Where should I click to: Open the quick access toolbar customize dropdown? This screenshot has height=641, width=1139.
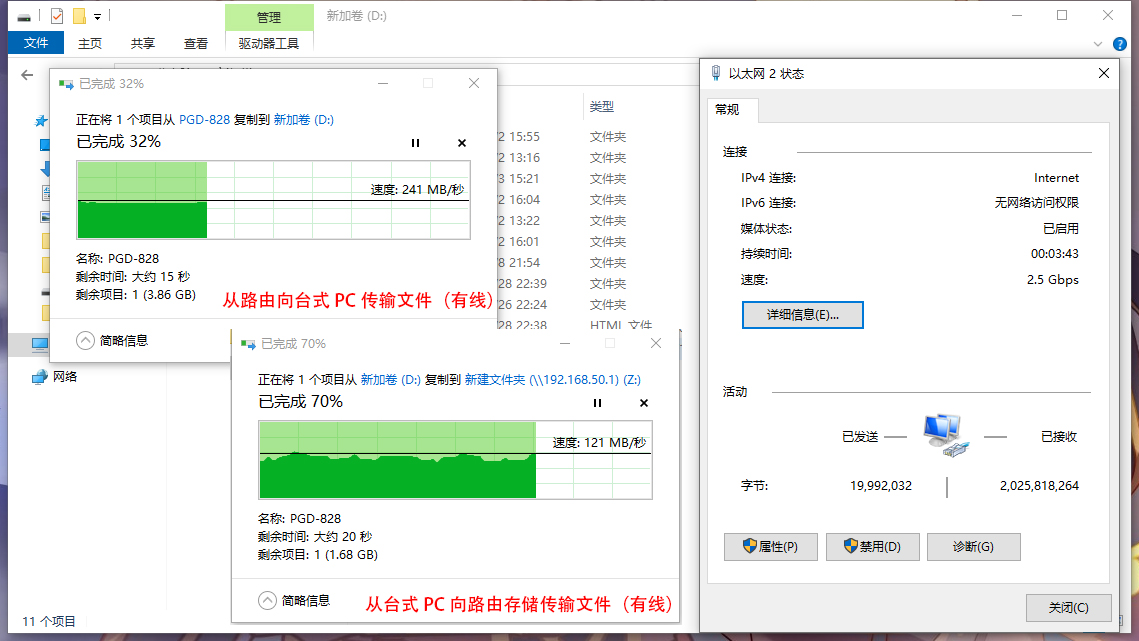click(97, 15)
